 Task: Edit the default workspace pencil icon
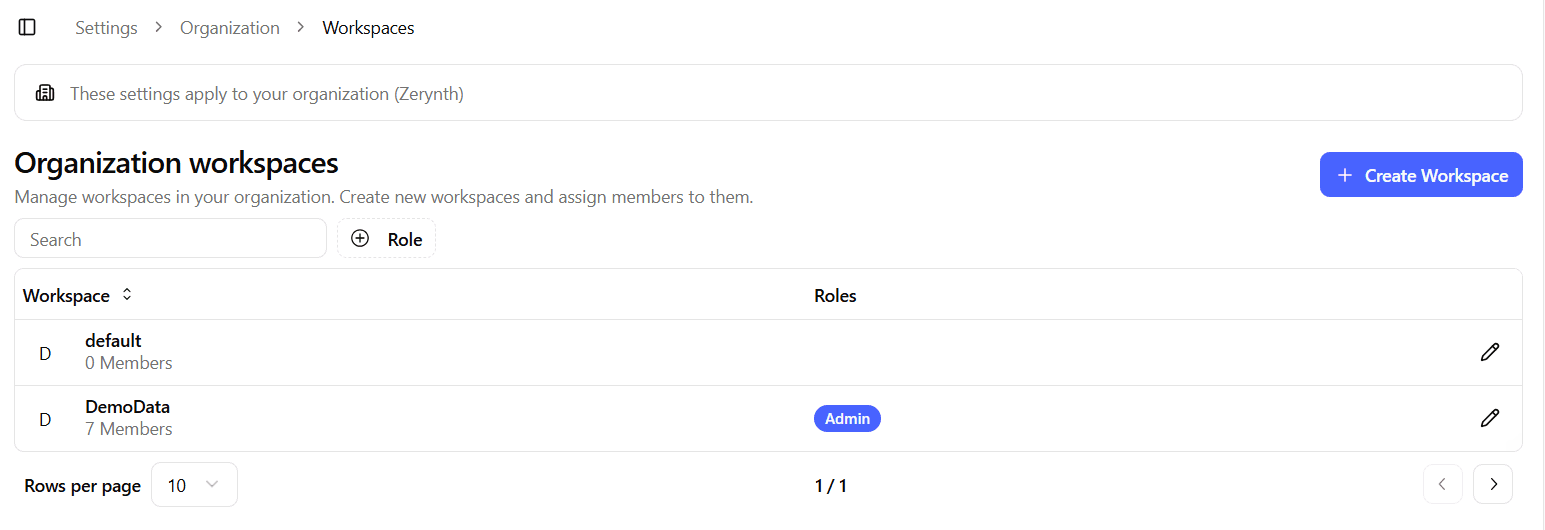(1489, 352)
